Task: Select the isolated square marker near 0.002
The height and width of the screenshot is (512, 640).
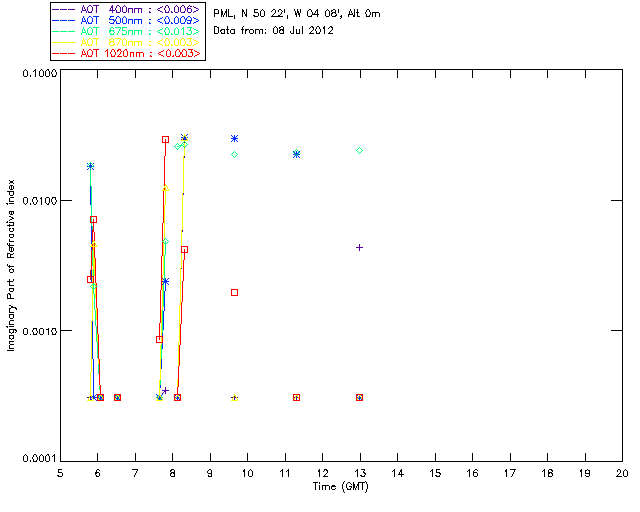Action: (x=234, y=292)
